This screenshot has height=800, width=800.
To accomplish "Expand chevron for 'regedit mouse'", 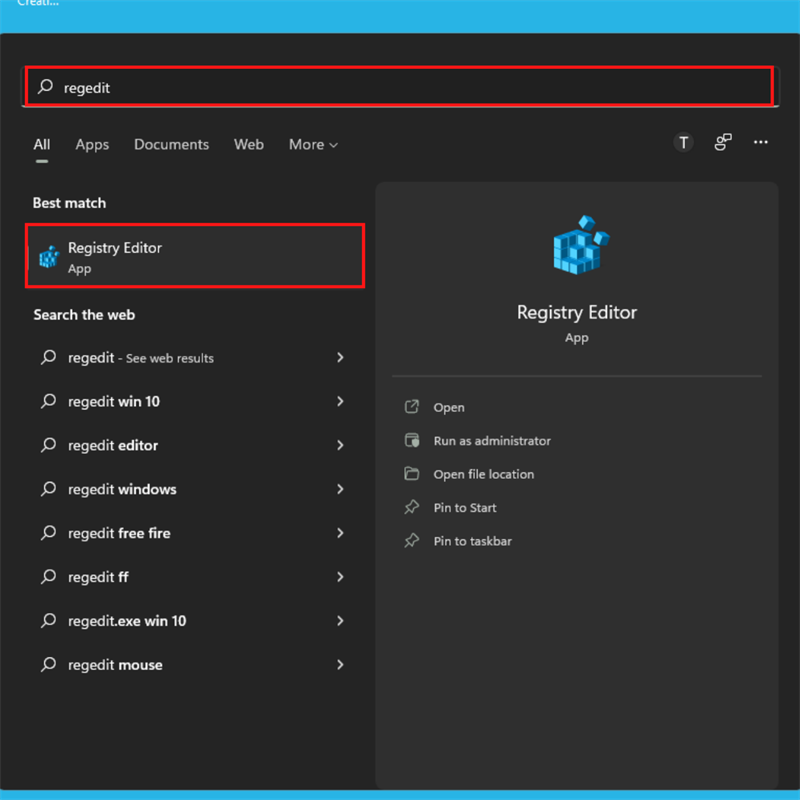I will 340,665.
